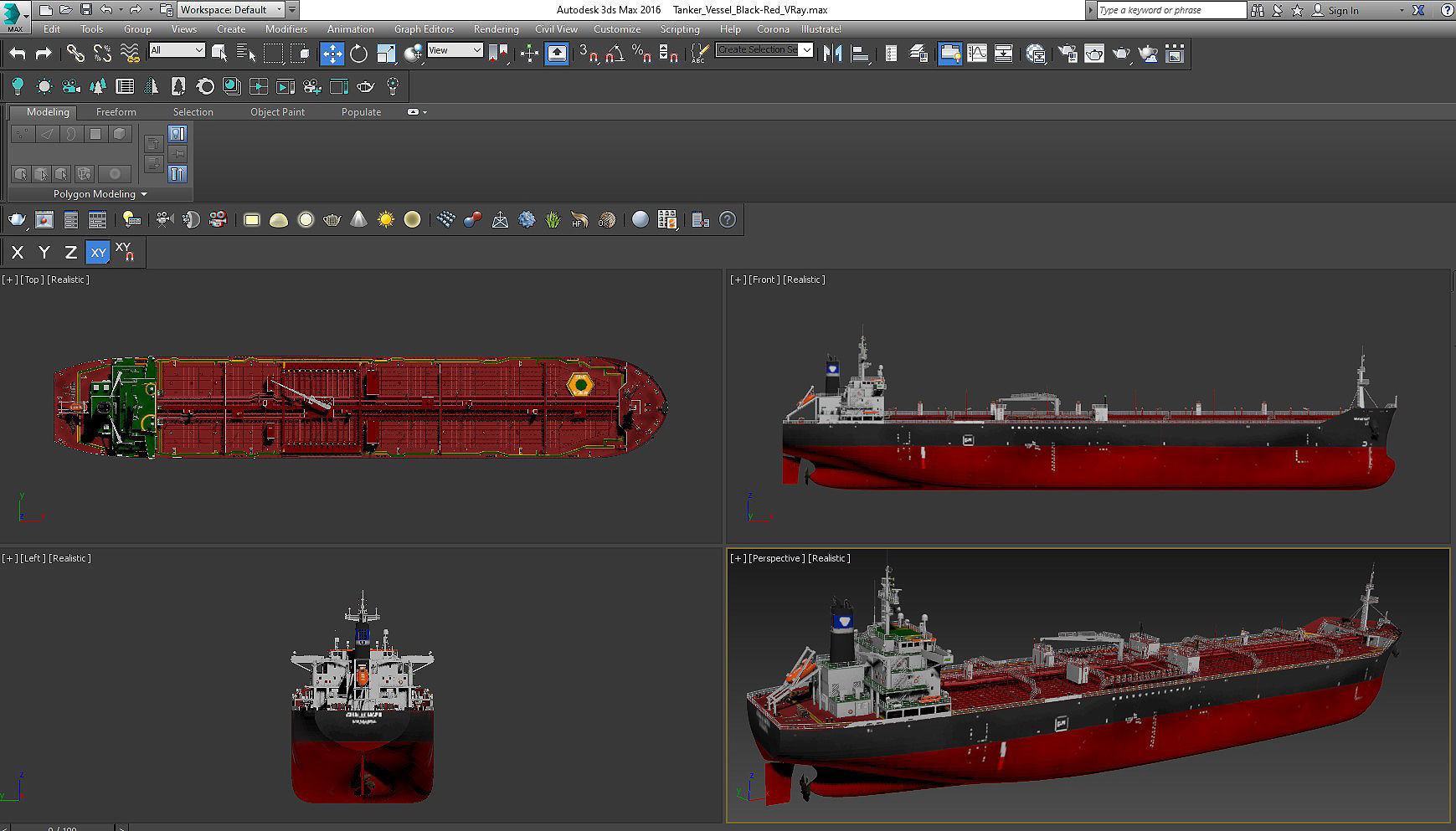Click the Undo arrow in main toolbar
This screenshot has width=1456, height=831.
(18, 54)
